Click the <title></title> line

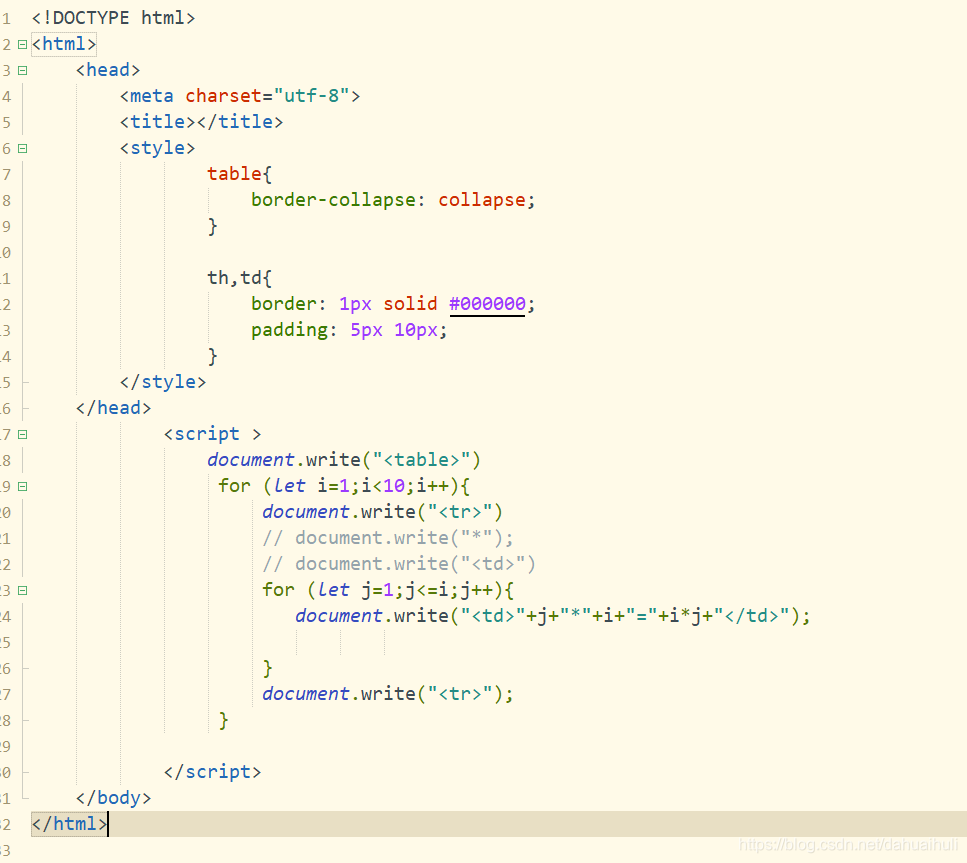[201, 122]
